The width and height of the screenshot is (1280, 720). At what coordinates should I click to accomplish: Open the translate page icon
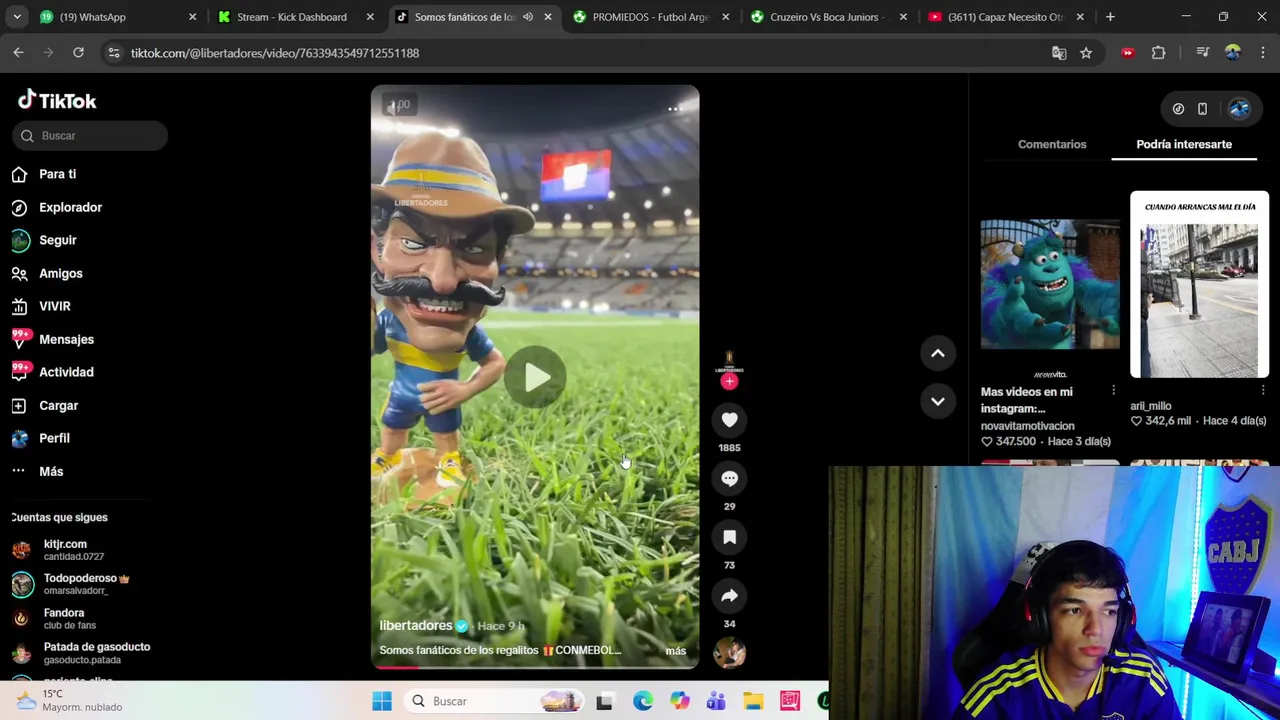[1059, 53]
